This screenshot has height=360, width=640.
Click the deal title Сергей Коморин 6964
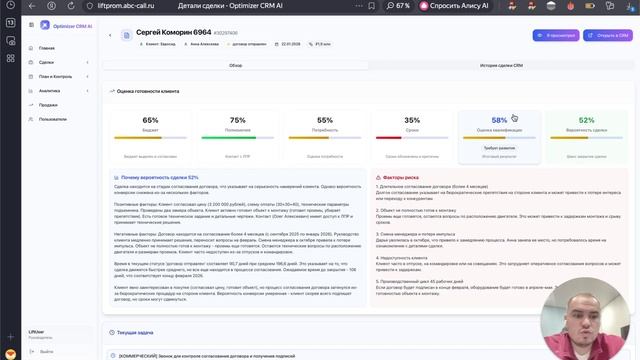click(x=173, y=32)
